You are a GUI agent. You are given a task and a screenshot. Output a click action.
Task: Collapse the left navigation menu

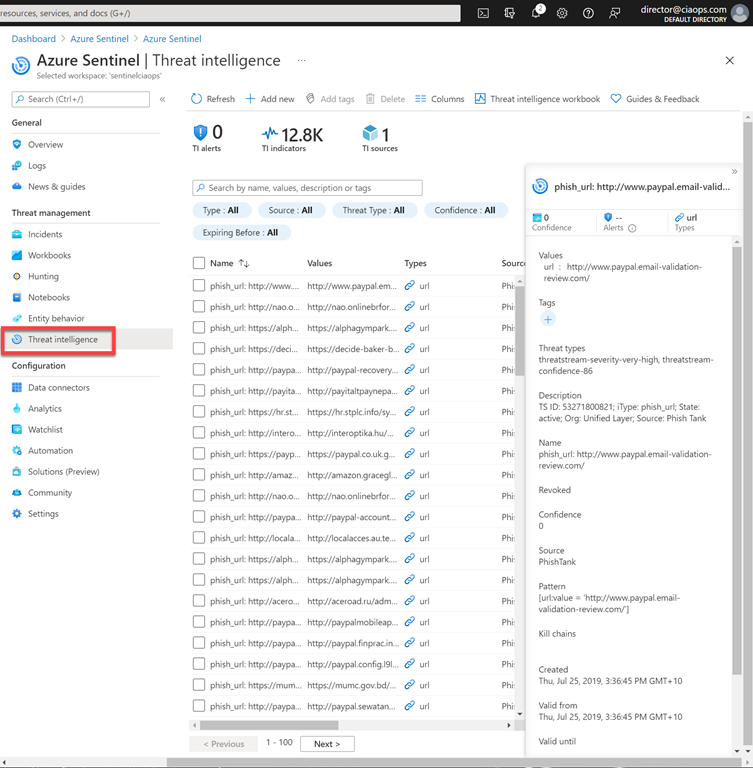click(x=162, y=99)
